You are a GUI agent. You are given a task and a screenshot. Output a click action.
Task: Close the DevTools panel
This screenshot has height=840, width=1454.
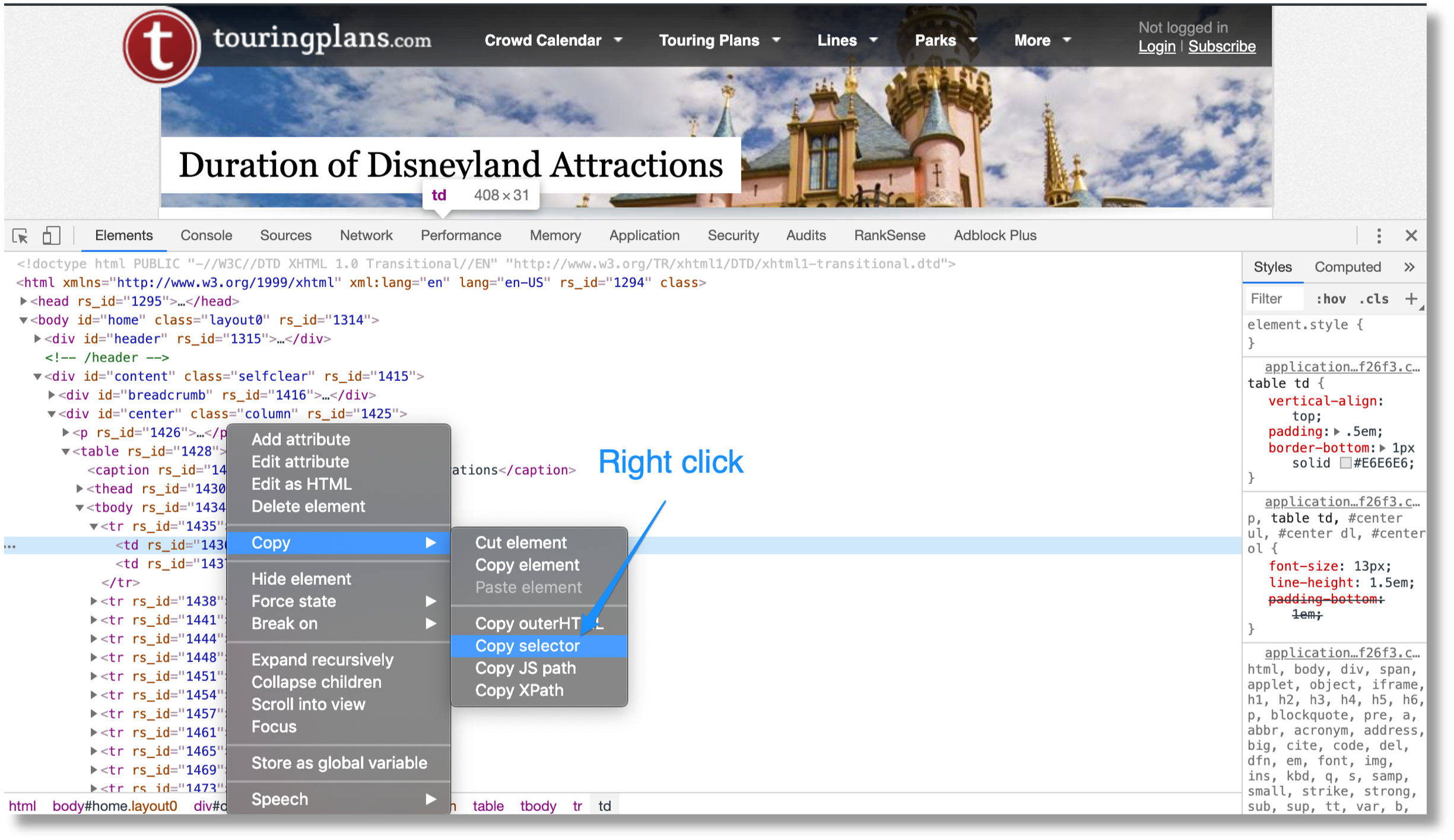coord(1411,236)
